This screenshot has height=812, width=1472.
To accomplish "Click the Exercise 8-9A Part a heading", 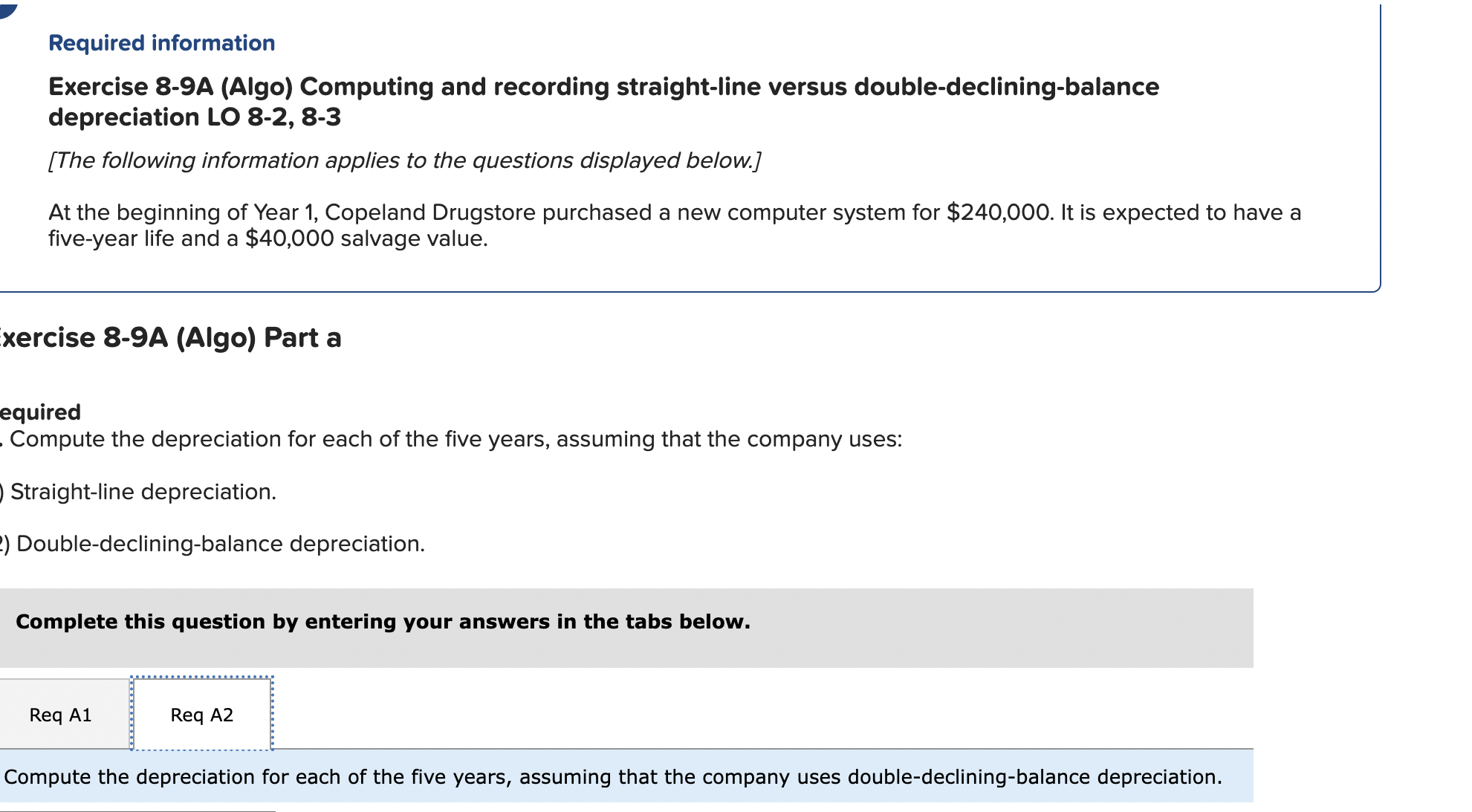I will click(171, 339).
